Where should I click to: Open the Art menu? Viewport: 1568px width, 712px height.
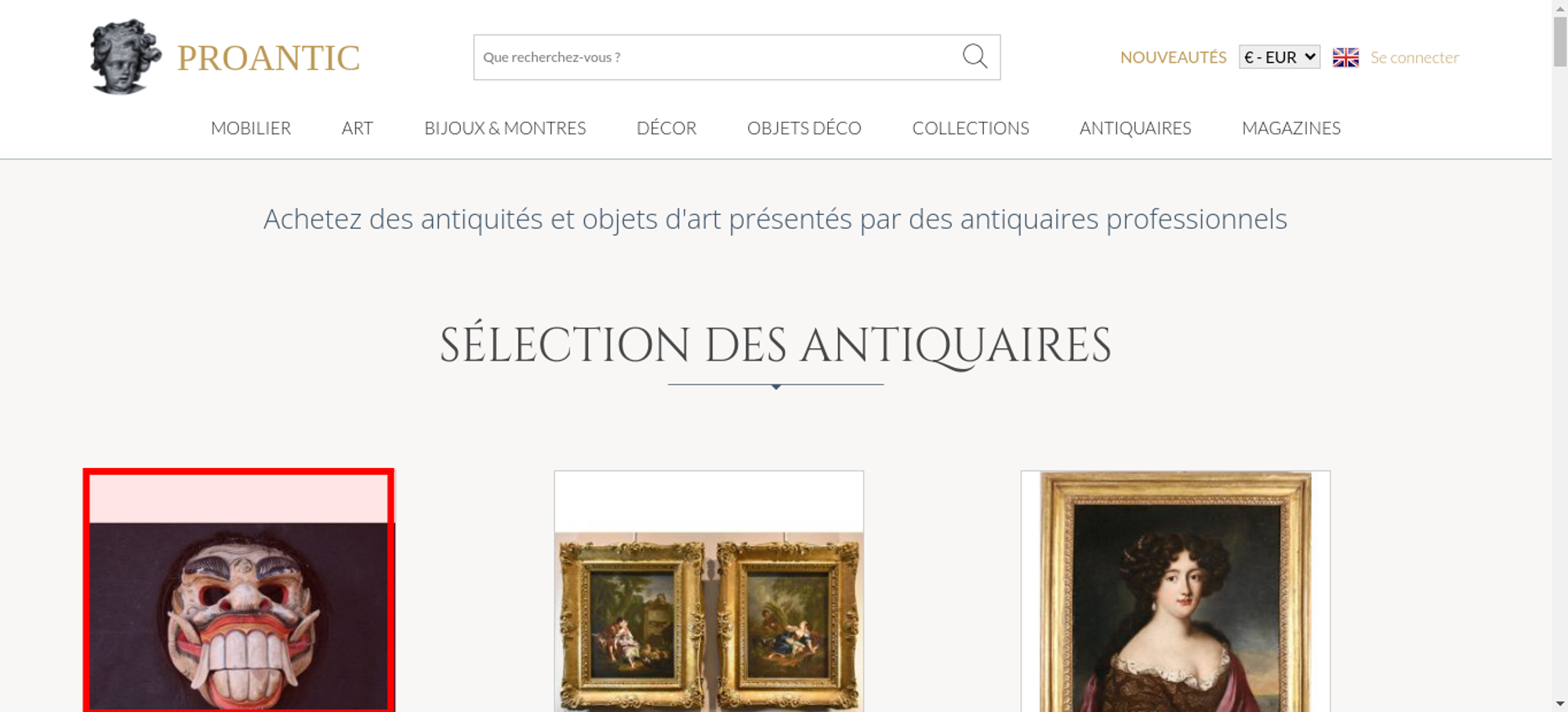358,128
